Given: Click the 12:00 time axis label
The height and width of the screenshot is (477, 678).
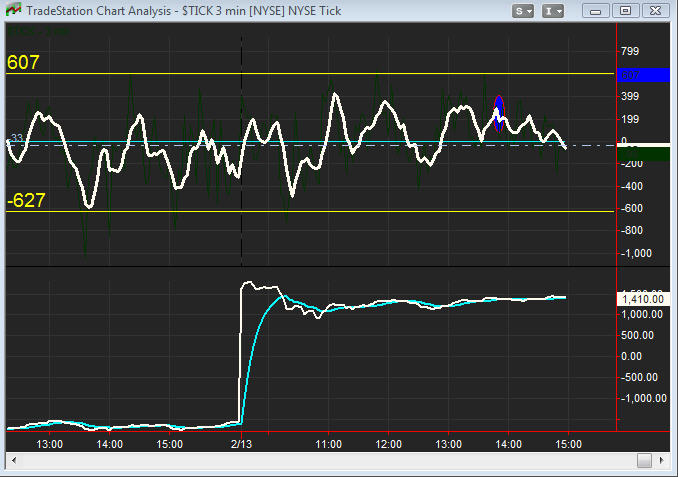Looking at the screenshot, I should pyautogui.click(x=388, y=444).
